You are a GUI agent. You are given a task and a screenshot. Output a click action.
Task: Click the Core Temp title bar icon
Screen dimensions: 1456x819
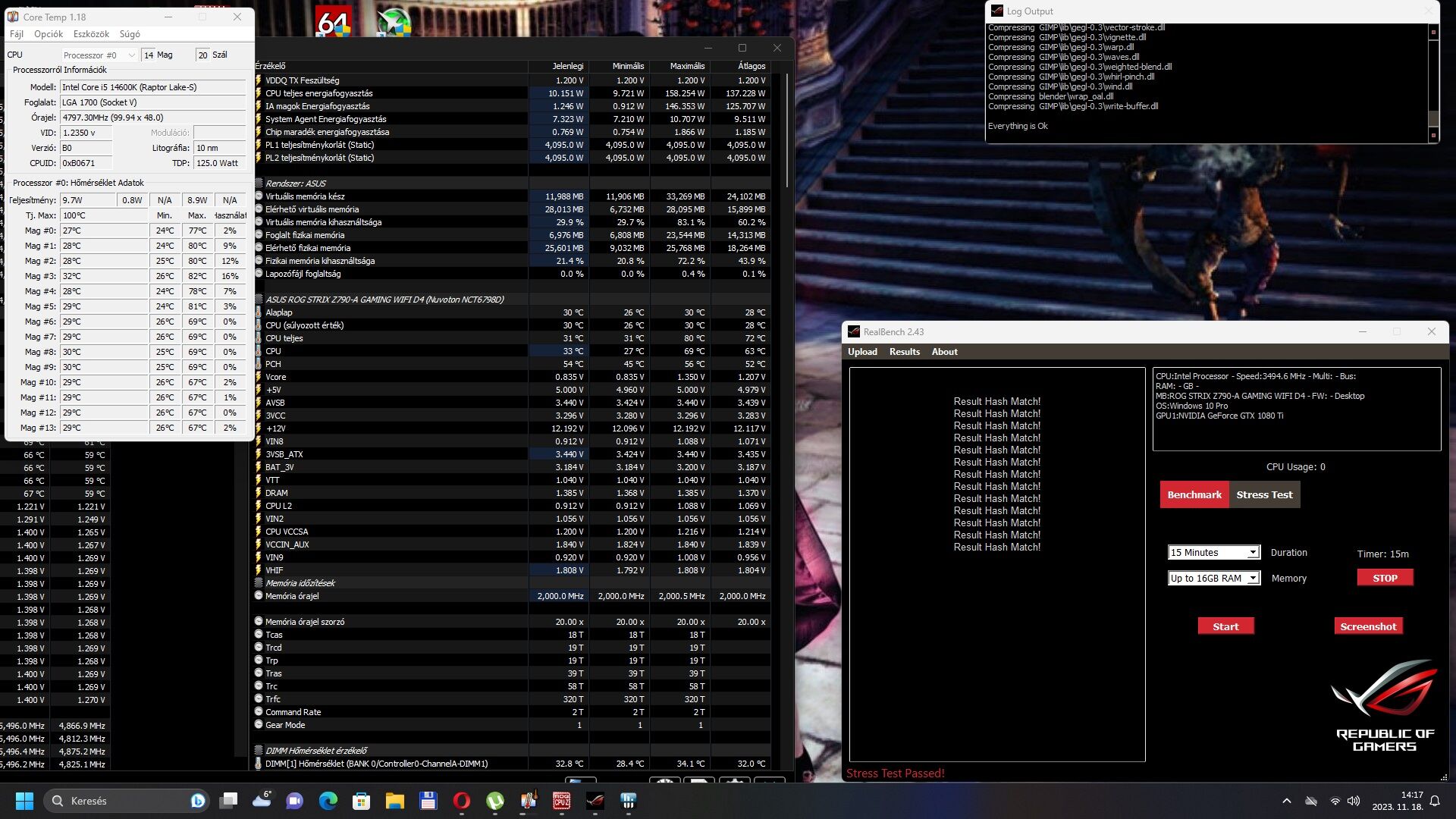[13, 17]
